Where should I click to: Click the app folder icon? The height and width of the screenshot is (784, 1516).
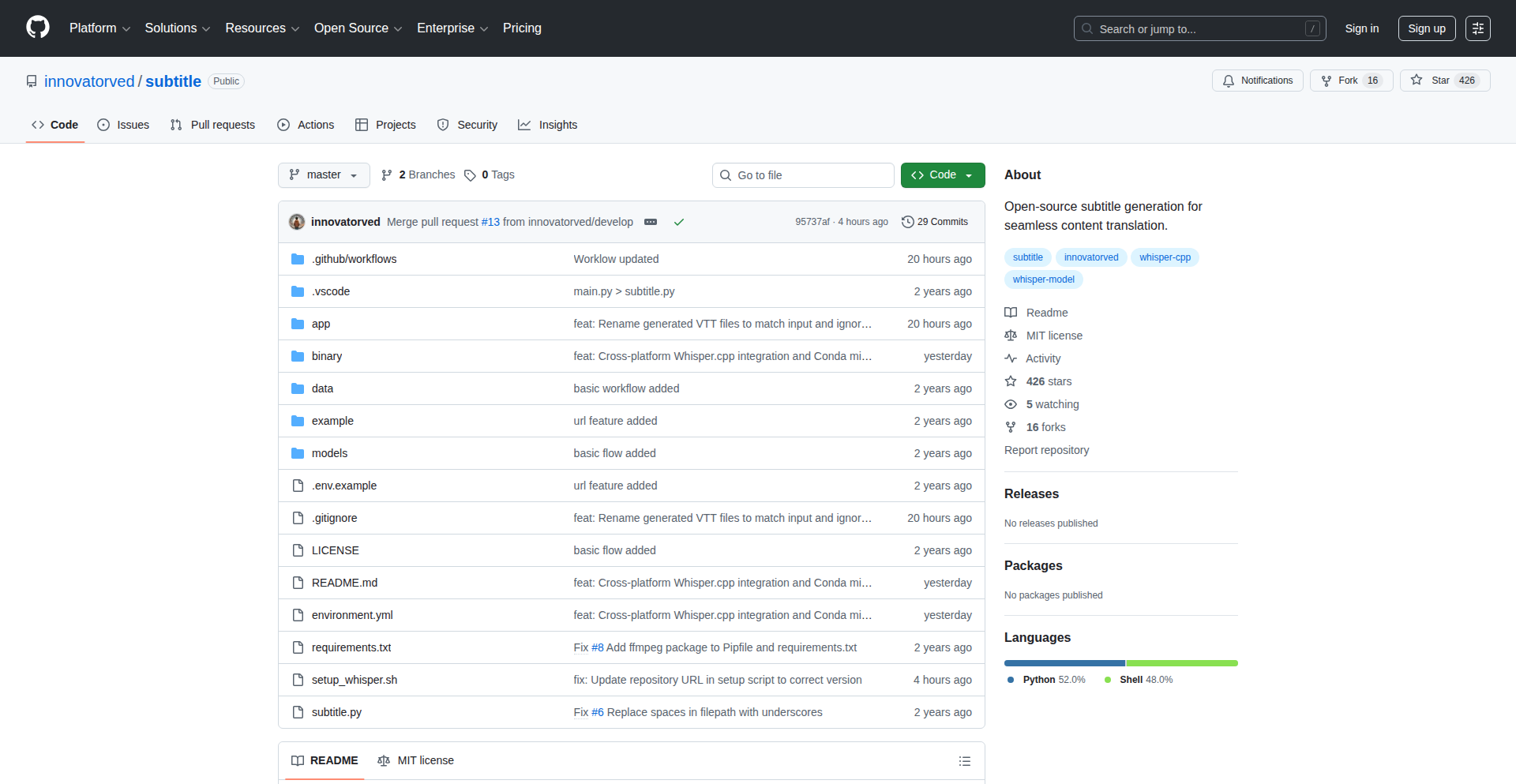(298, 324)
